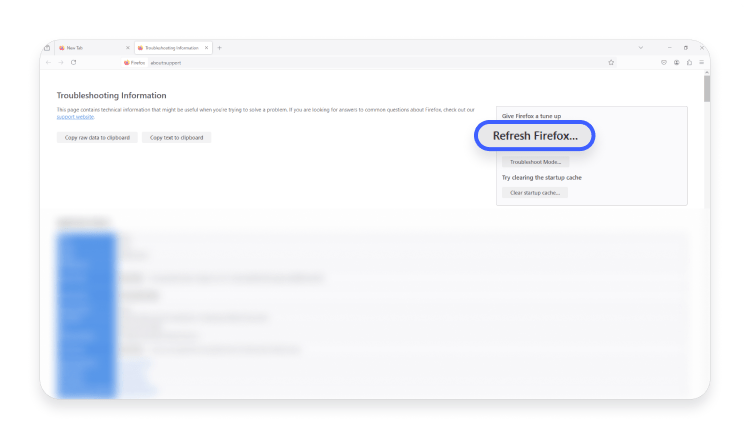The height and width of the screenshot is (440, 750).
Task: Click the Clear startup cache button
Action: coord(535,192)
